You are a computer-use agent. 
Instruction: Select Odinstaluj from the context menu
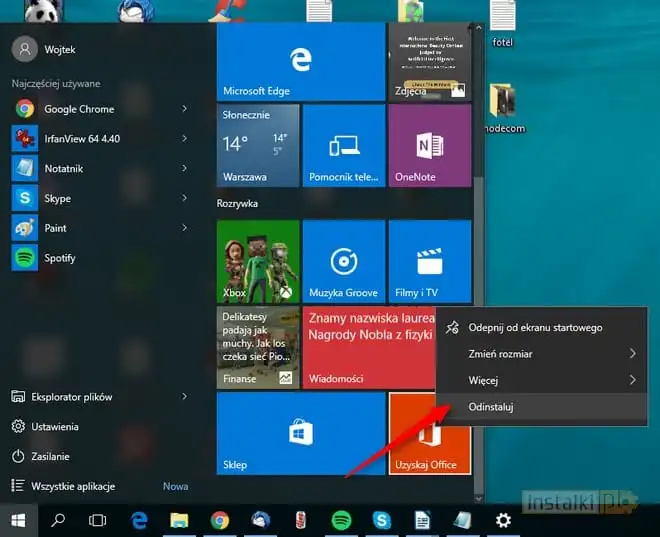[x=491, y=407]
